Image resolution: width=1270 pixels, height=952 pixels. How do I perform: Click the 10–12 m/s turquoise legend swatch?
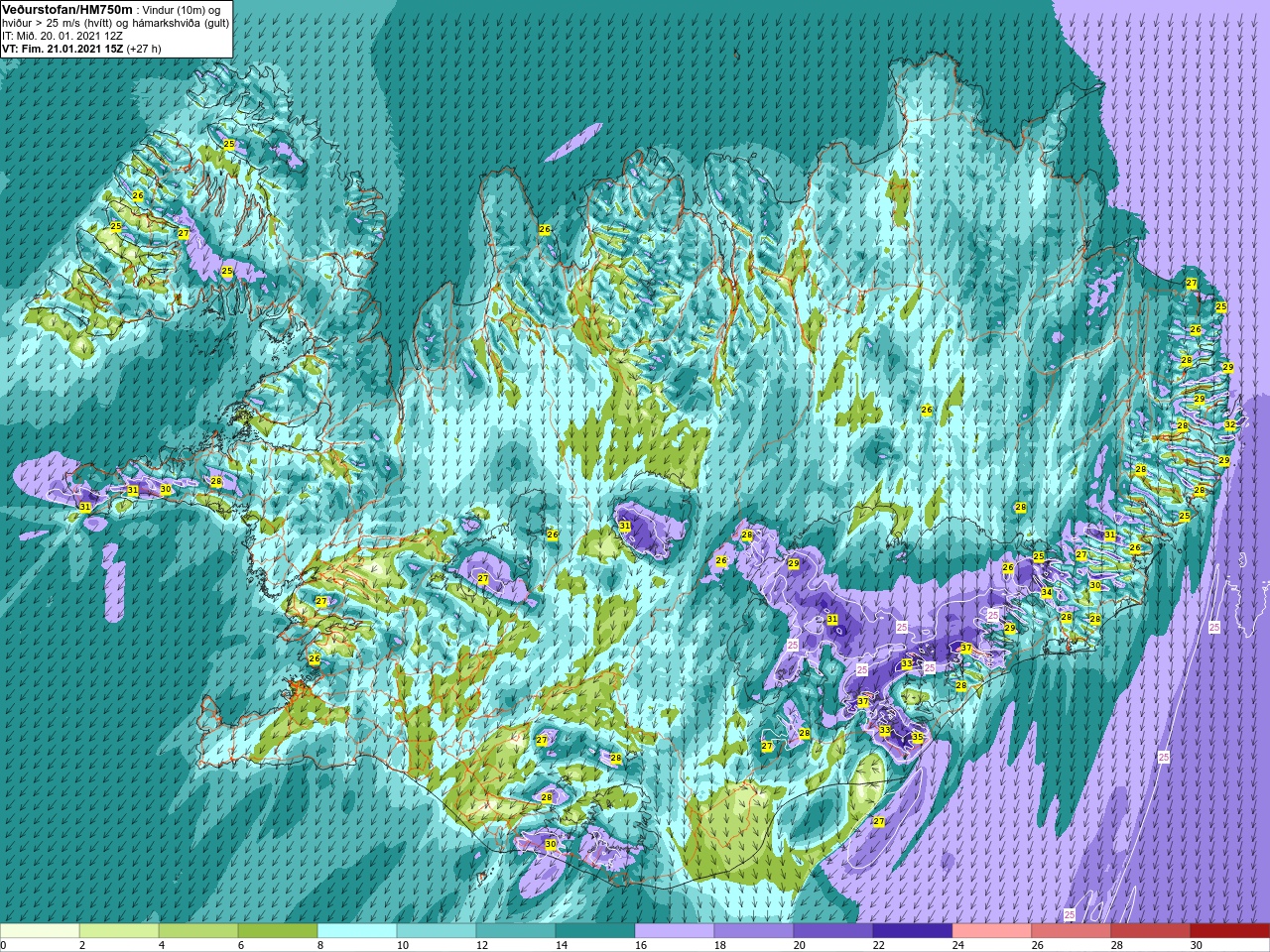coord(437,931)
